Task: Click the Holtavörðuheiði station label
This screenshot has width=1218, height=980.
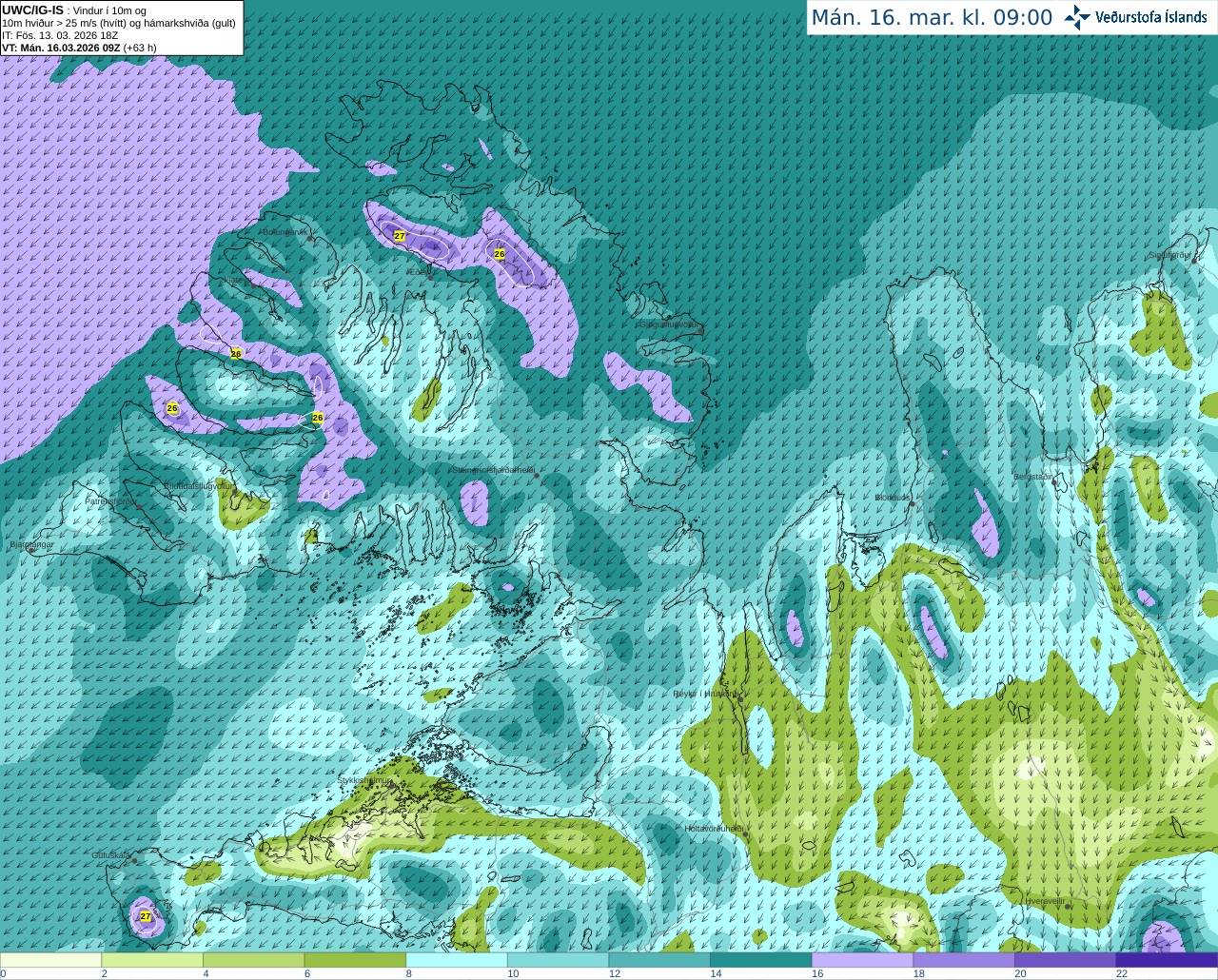Action: [x=714, y=829]
